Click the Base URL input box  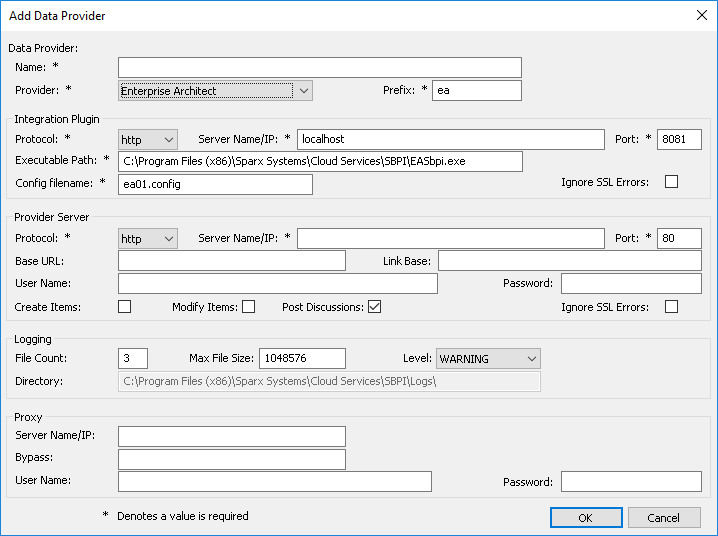point(231,261)
